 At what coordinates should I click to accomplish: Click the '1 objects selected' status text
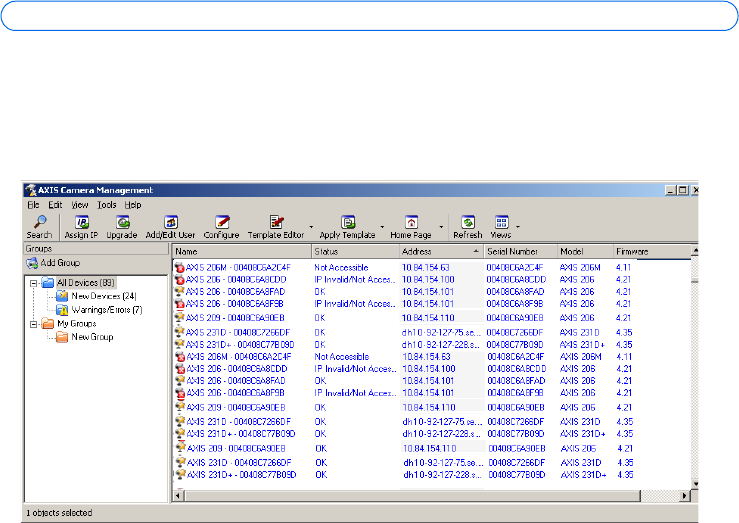click(x=59, y=513)
